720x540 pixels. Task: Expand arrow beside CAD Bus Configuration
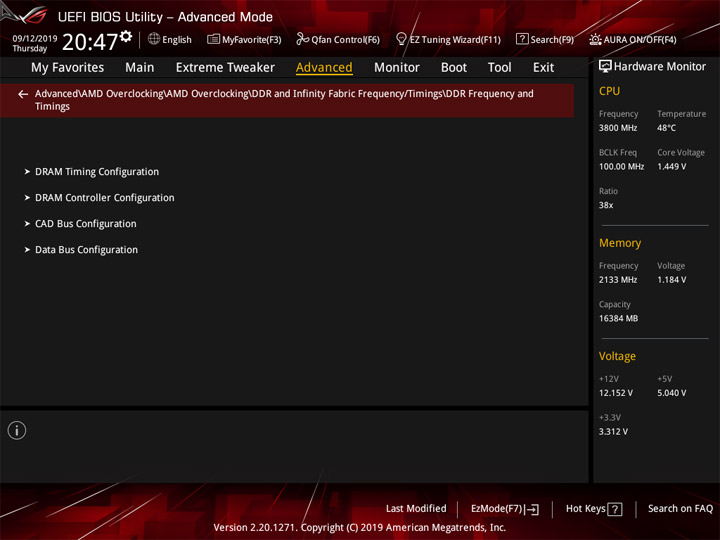27,224
